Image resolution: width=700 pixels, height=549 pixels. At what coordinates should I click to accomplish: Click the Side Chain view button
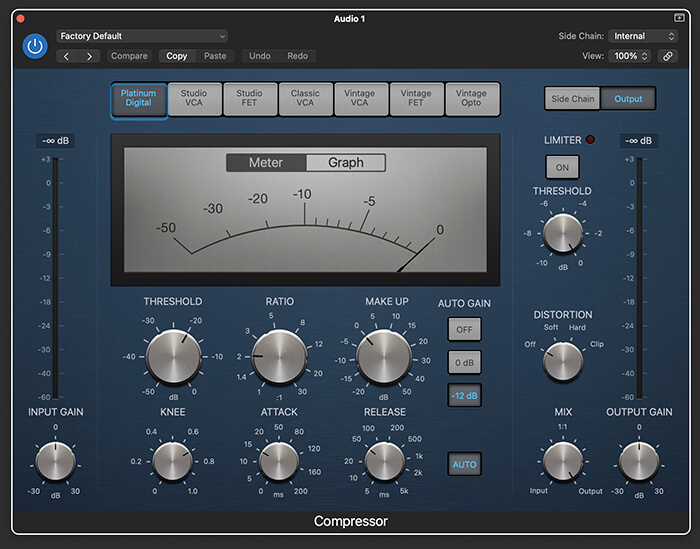[x=573, y=99]
